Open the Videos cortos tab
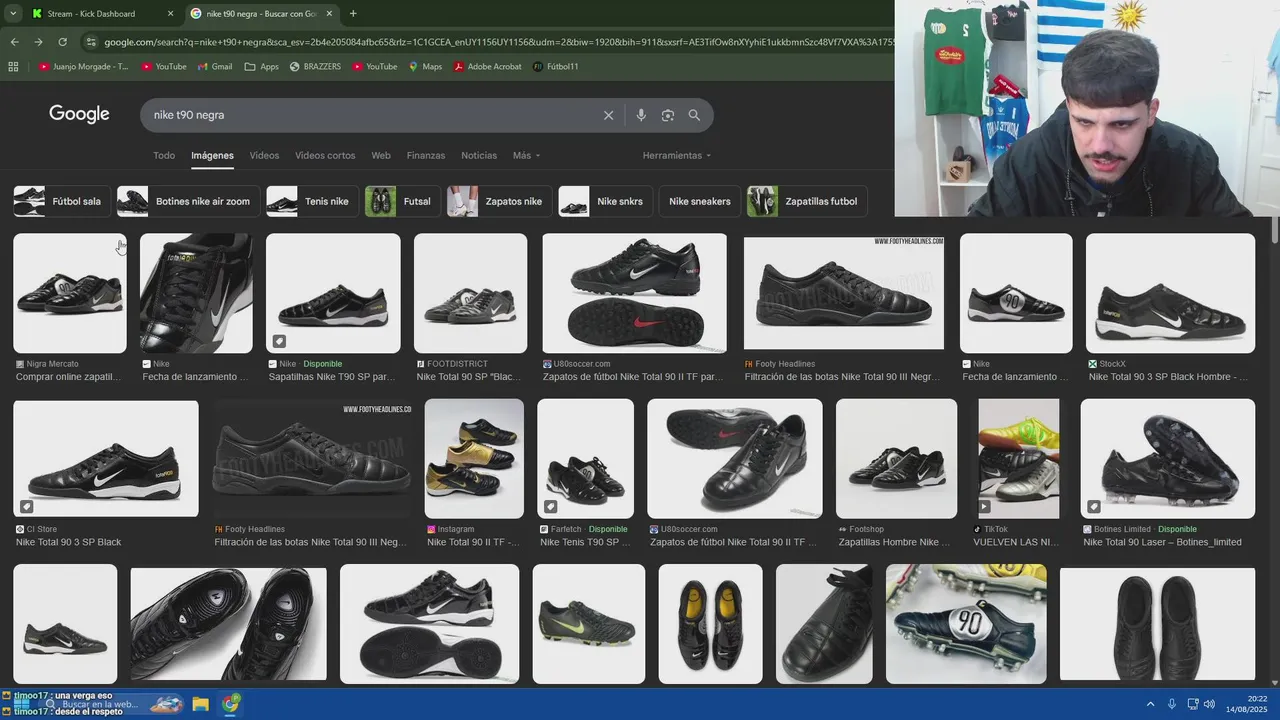This screenshot has height=720, width=1280. 325,155
